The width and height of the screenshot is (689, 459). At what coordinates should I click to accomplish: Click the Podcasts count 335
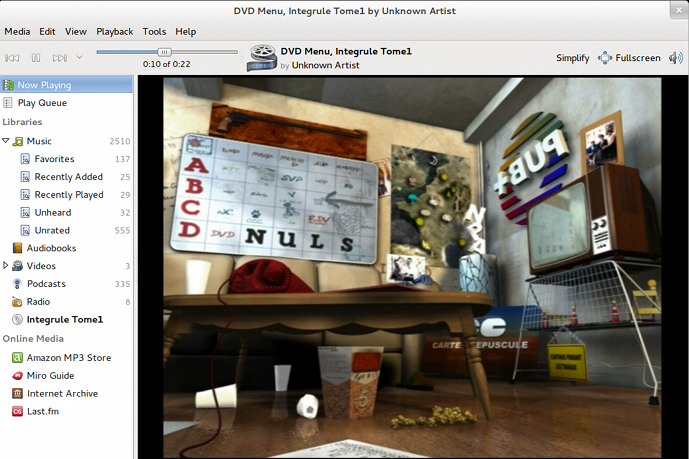[122, 284]
